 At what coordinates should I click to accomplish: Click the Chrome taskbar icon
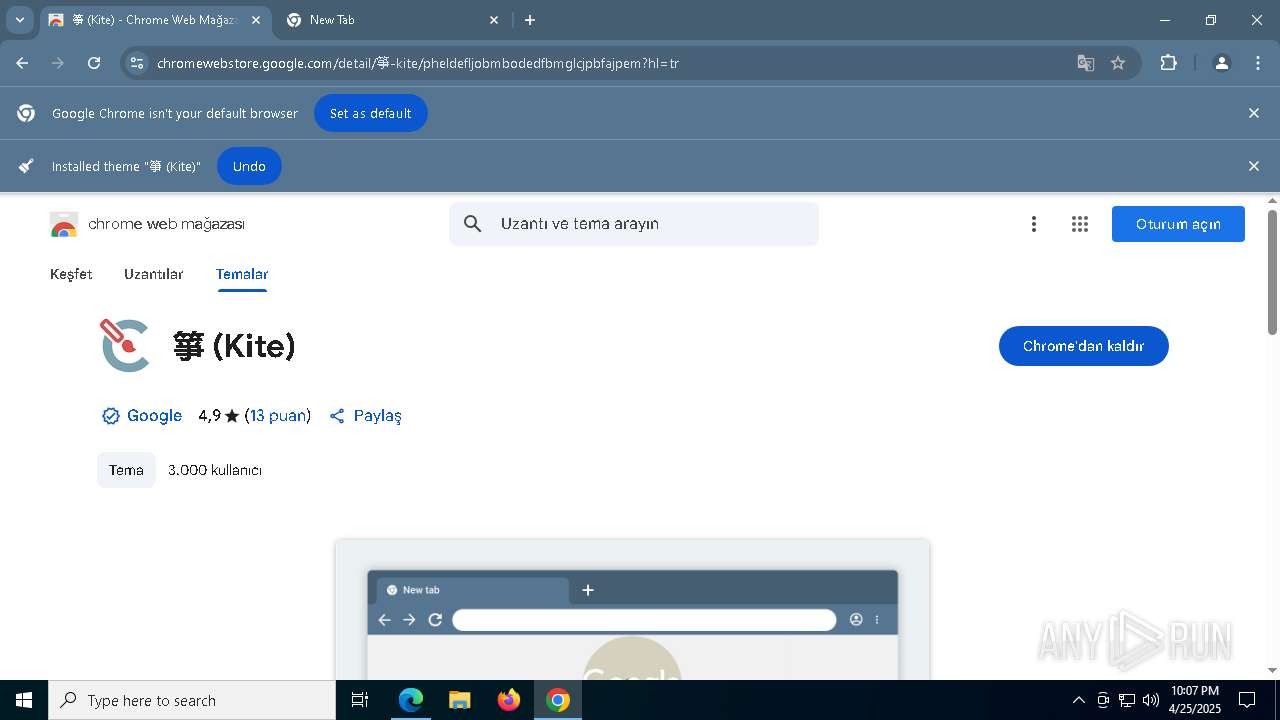558,700
